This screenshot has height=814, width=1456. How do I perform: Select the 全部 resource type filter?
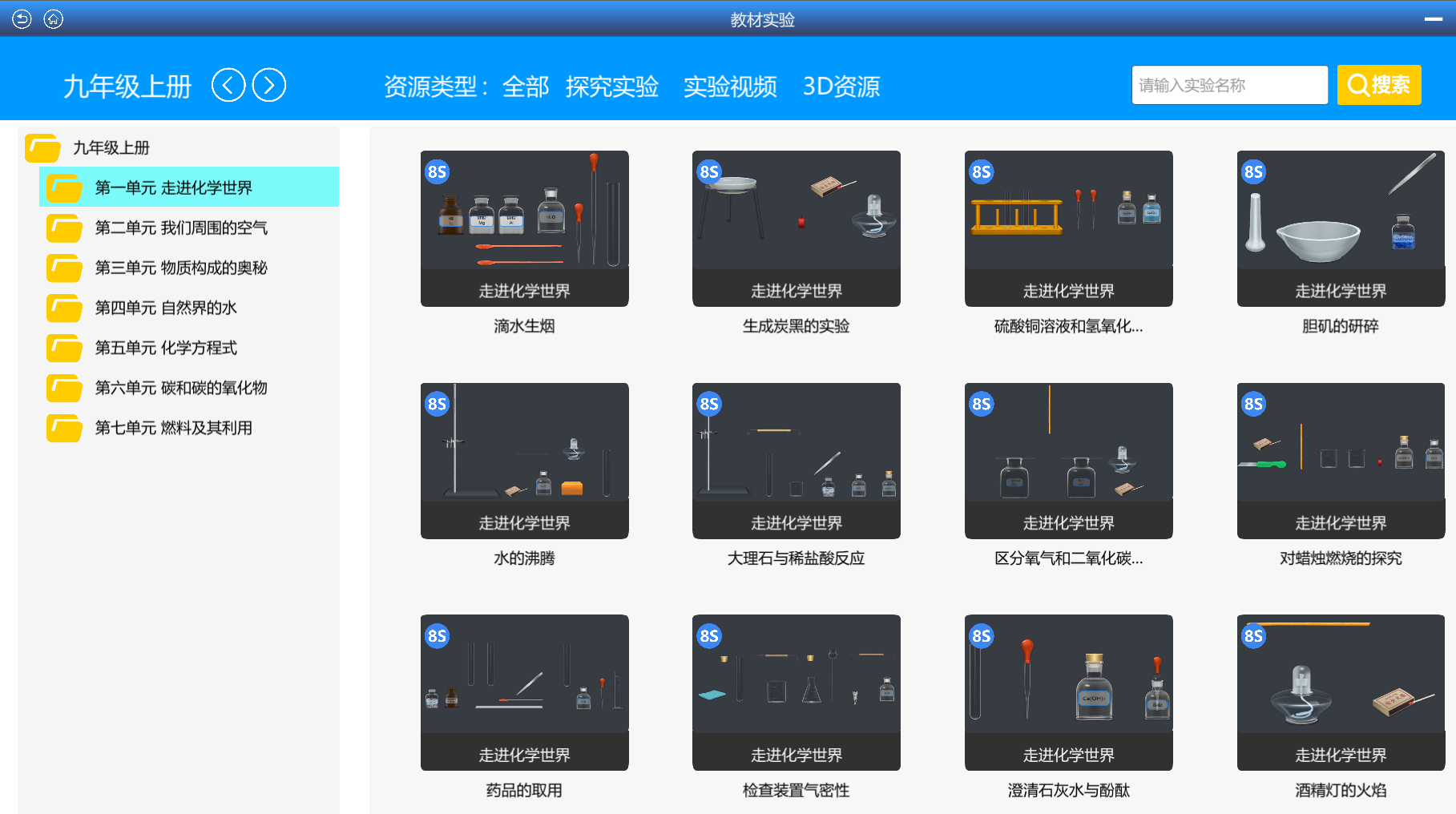(526, 86)
